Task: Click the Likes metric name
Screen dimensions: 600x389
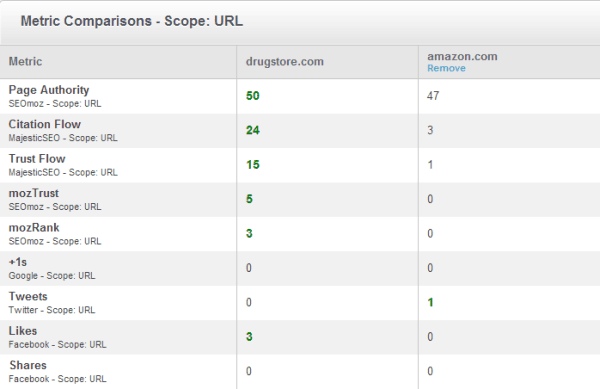Action: [x=23, y=330]
